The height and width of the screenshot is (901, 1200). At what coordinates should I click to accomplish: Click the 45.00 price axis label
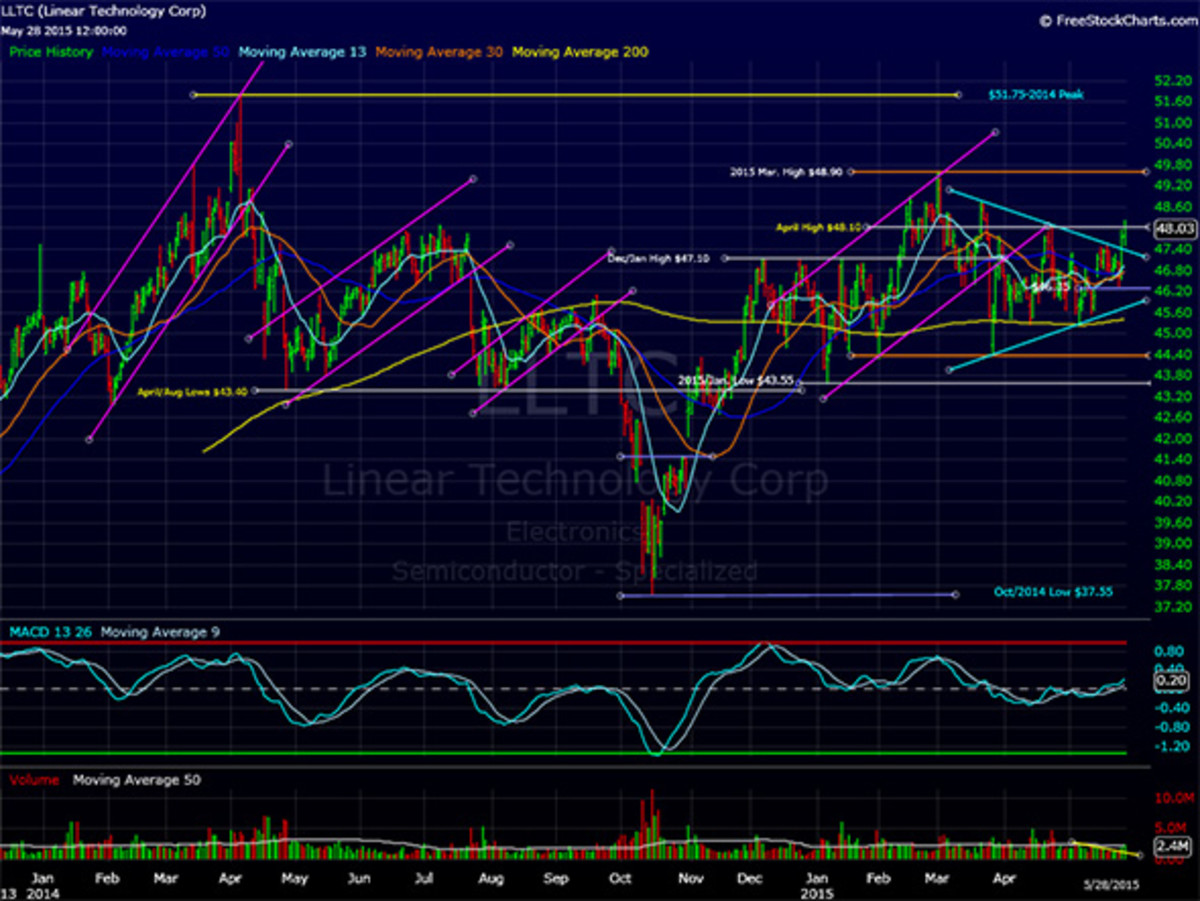click(x=1174, y=333)
